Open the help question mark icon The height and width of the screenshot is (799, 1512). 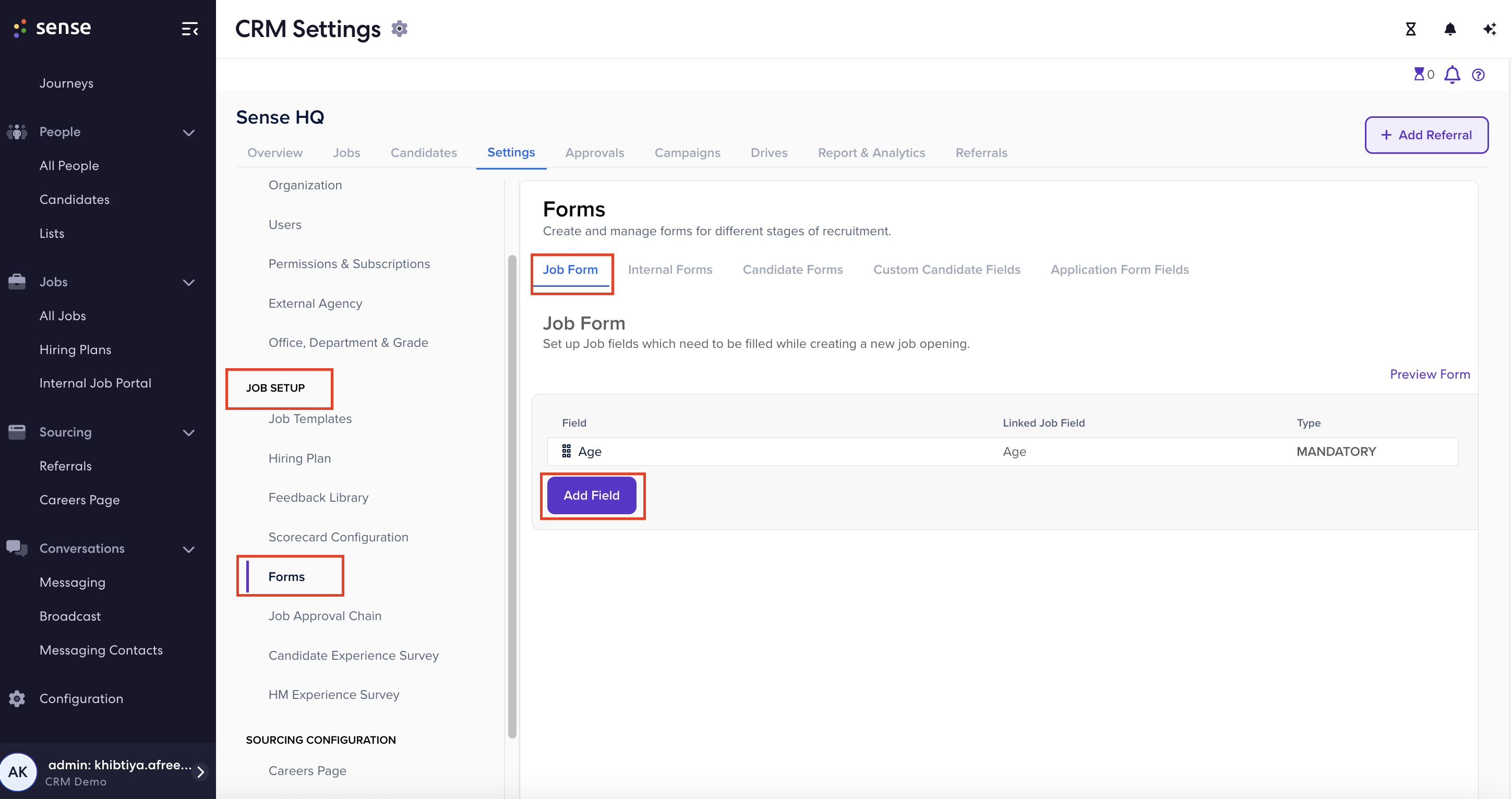[1478, 75]
